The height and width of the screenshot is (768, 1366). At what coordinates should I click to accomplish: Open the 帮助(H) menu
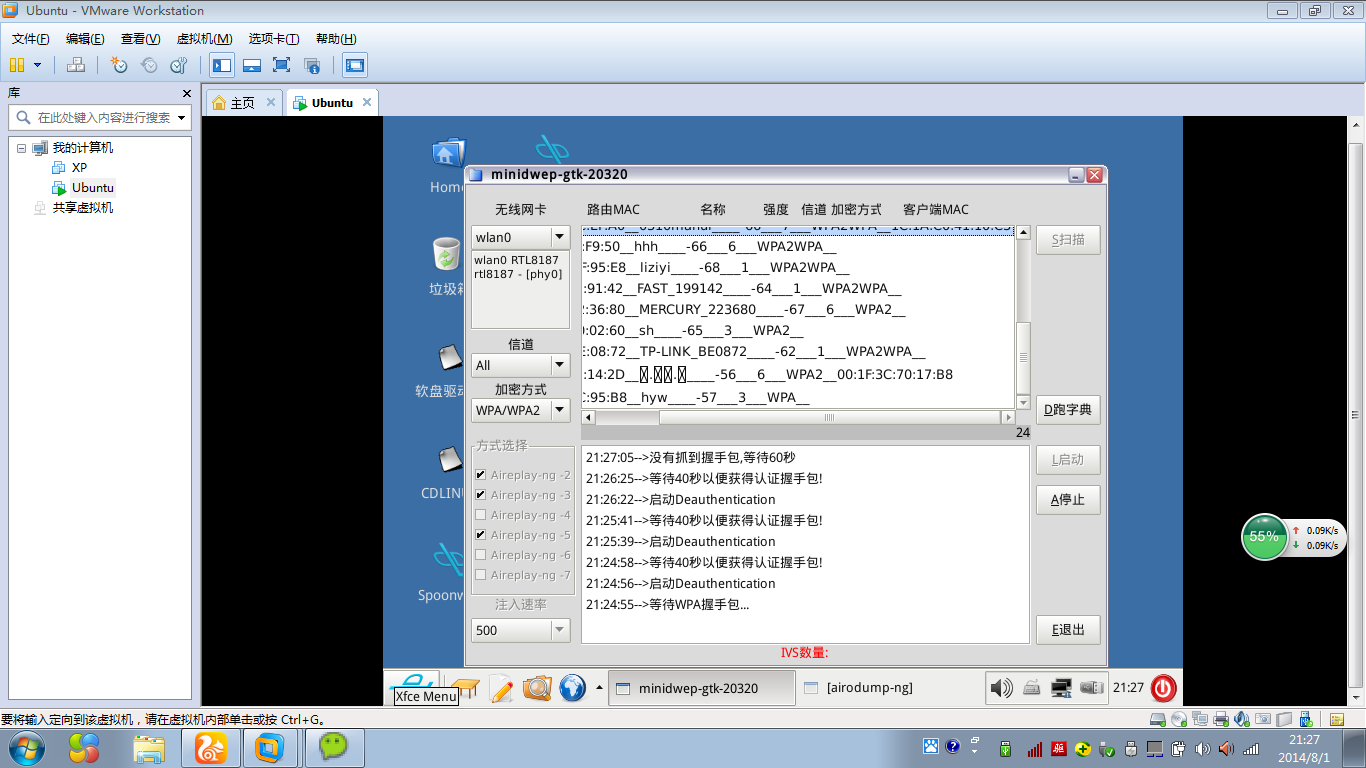(336, 39)
